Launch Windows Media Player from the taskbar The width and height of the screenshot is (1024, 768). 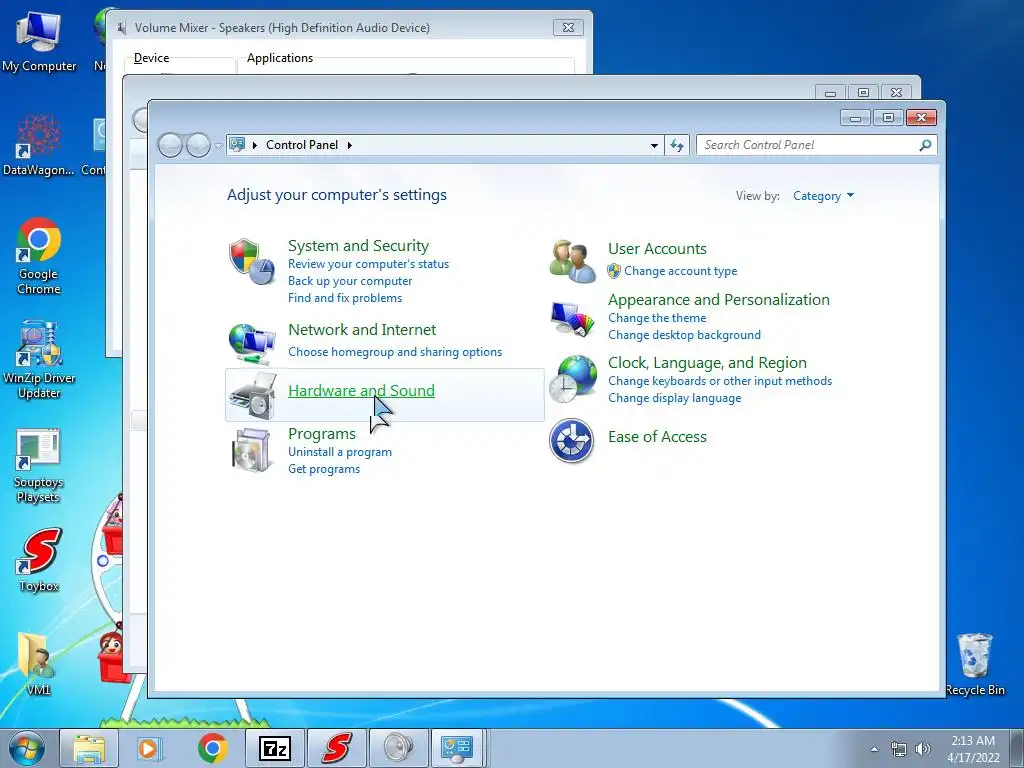point(150,748)
